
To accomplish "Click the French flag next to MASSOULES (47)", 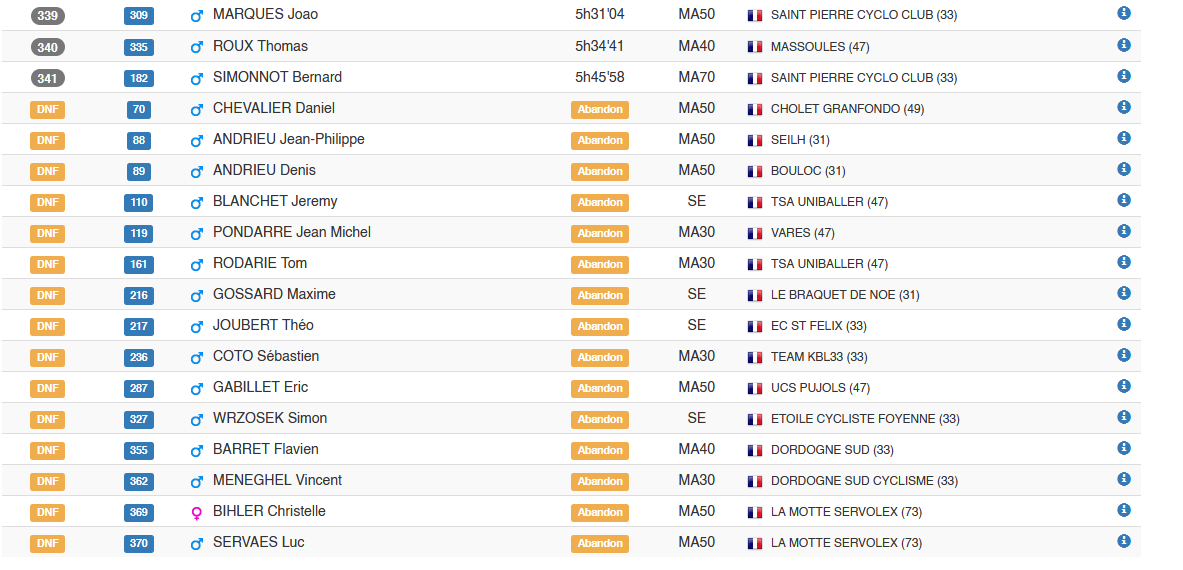I will [754, 47].
